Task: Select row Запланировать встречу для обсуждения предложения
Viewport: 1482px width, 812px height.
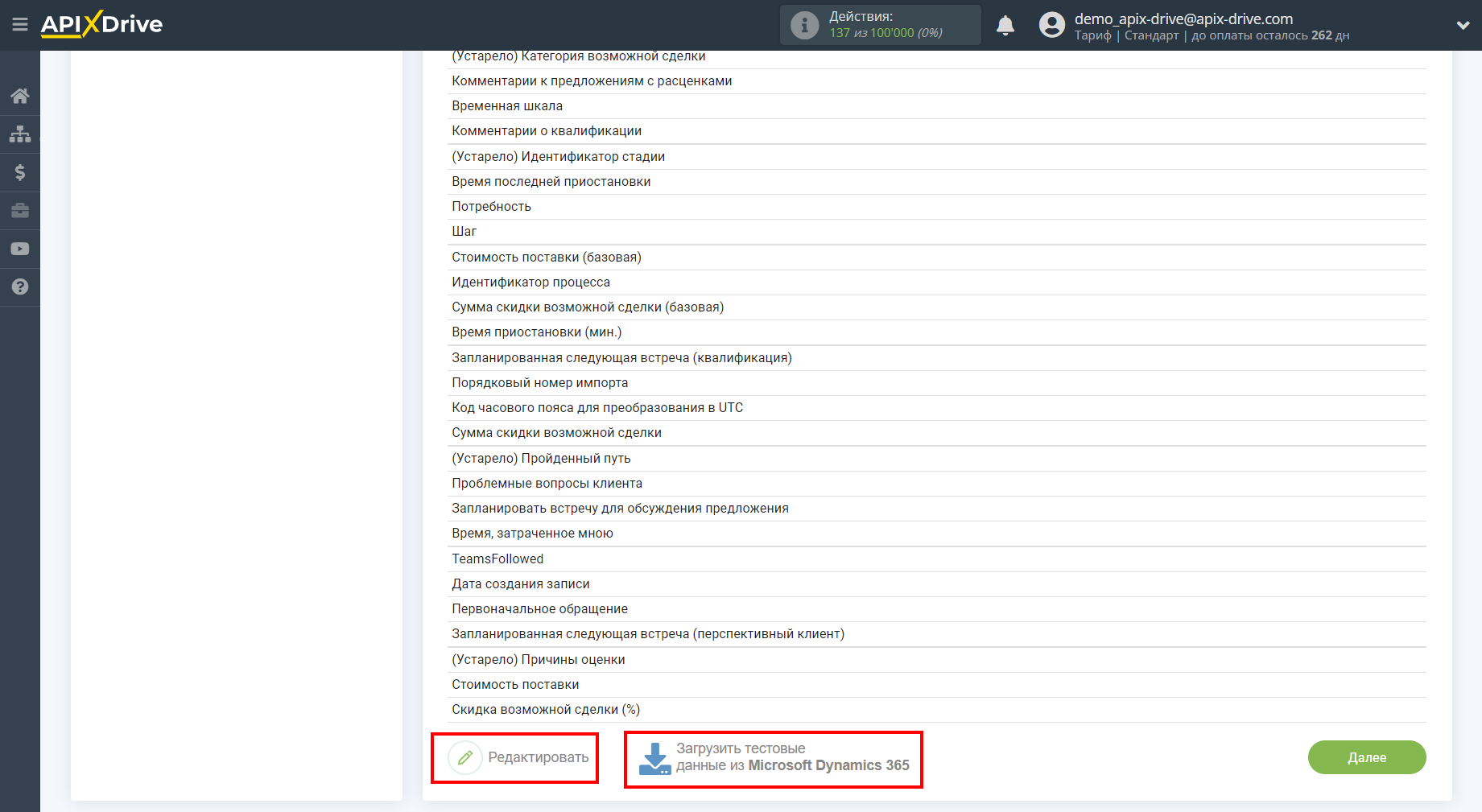Action: pos(937,509)
